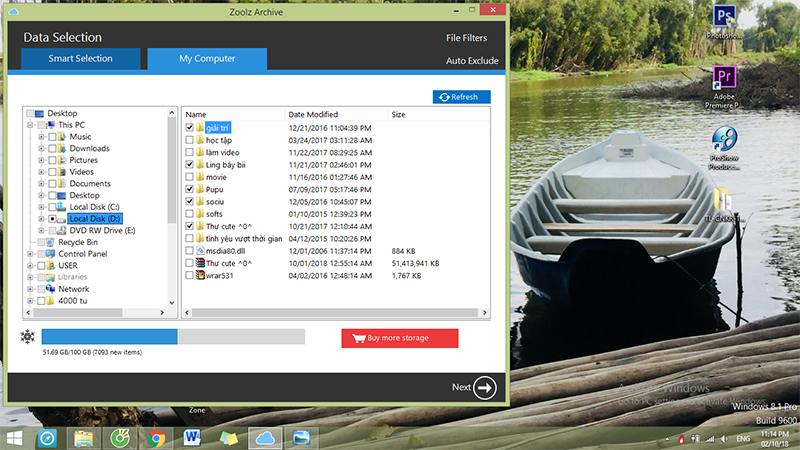Image resolution: width=800 pixels, height=450 pixels.
Task: Switch to the Smart Selection tab
Action: (x=81, y=59)
